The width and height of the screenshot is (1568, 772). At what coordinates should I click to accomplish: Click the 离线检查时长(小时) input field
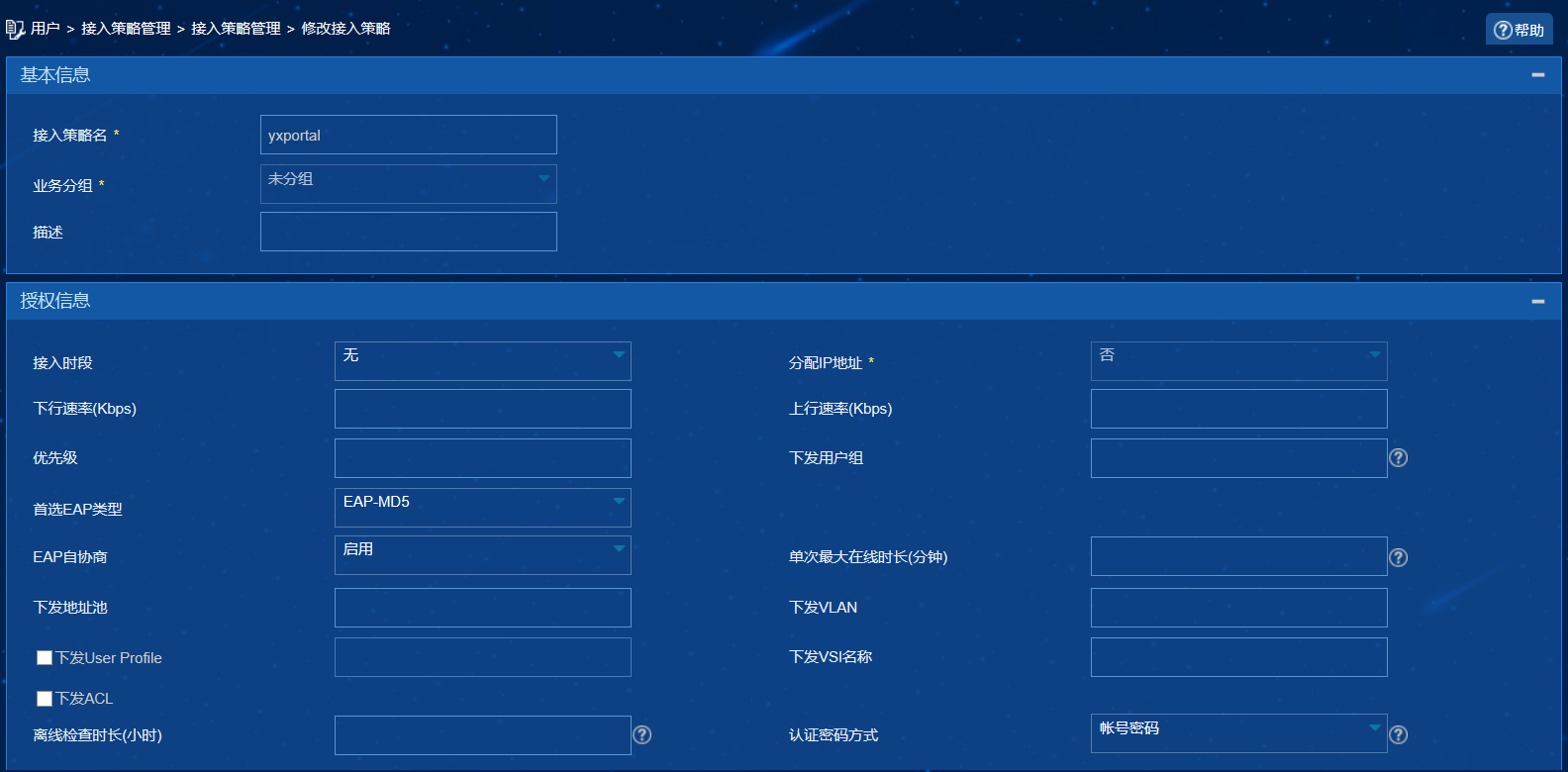tap(483, 735)
